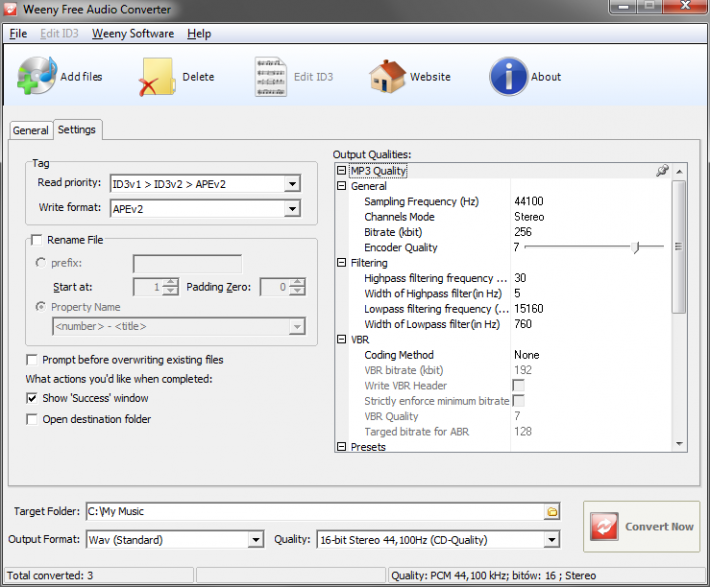The width and height of the screenshot is (710, 587).
Task: Click the Padding Zero stepper arrows
Action: pos(297,287)
